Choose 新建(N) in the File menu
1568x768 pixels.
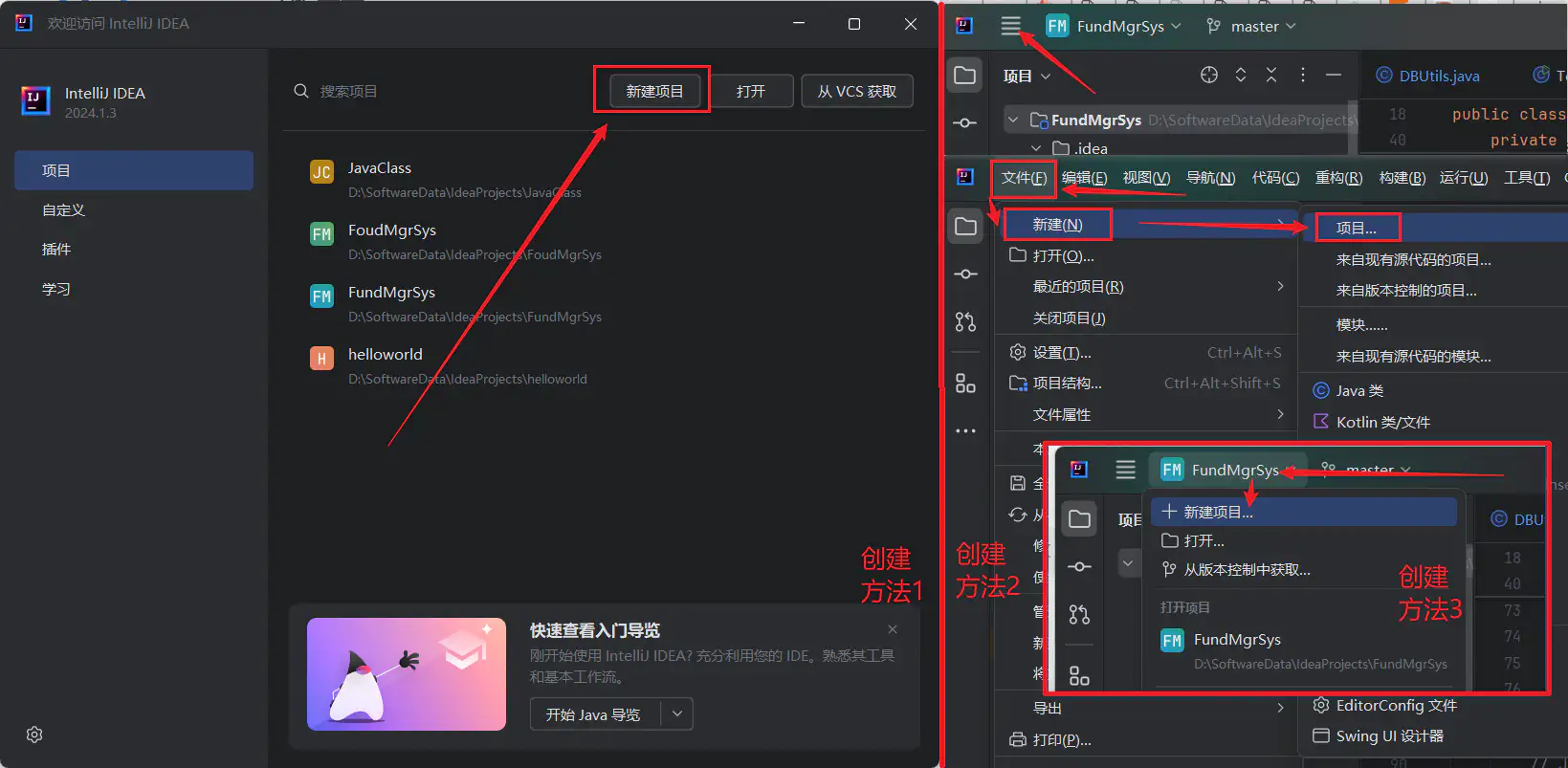[1148, 225]
